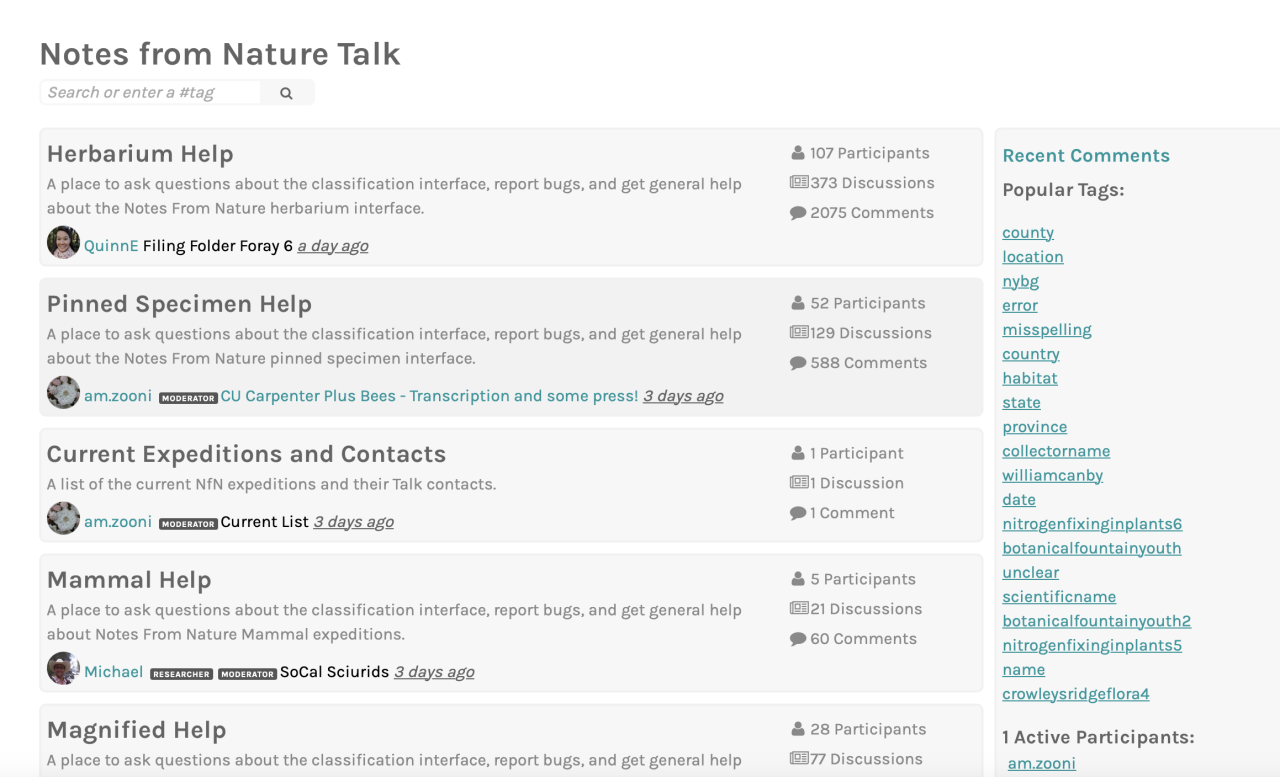The image size is (1280, 777).
Task: Open Current Expeditions and Contacts board
Action: [x=246, y=454]
